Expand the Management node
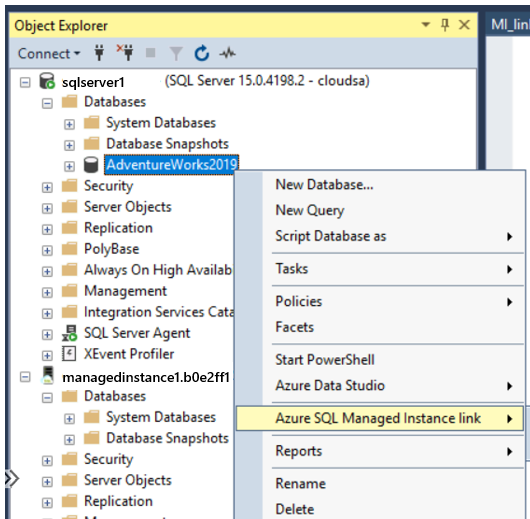Image resolution: width=530 pixels, height=519 pixels. 47,292
